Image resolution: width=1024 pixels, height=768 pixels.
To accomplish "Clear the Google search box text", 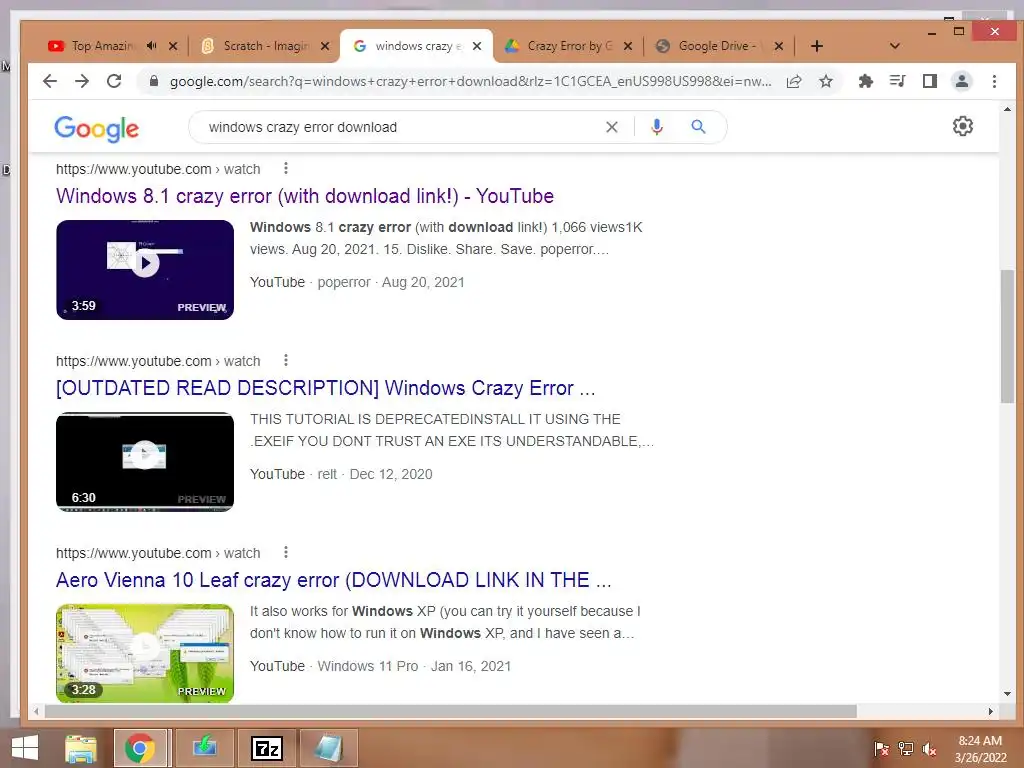I will [x=611, y=127].
